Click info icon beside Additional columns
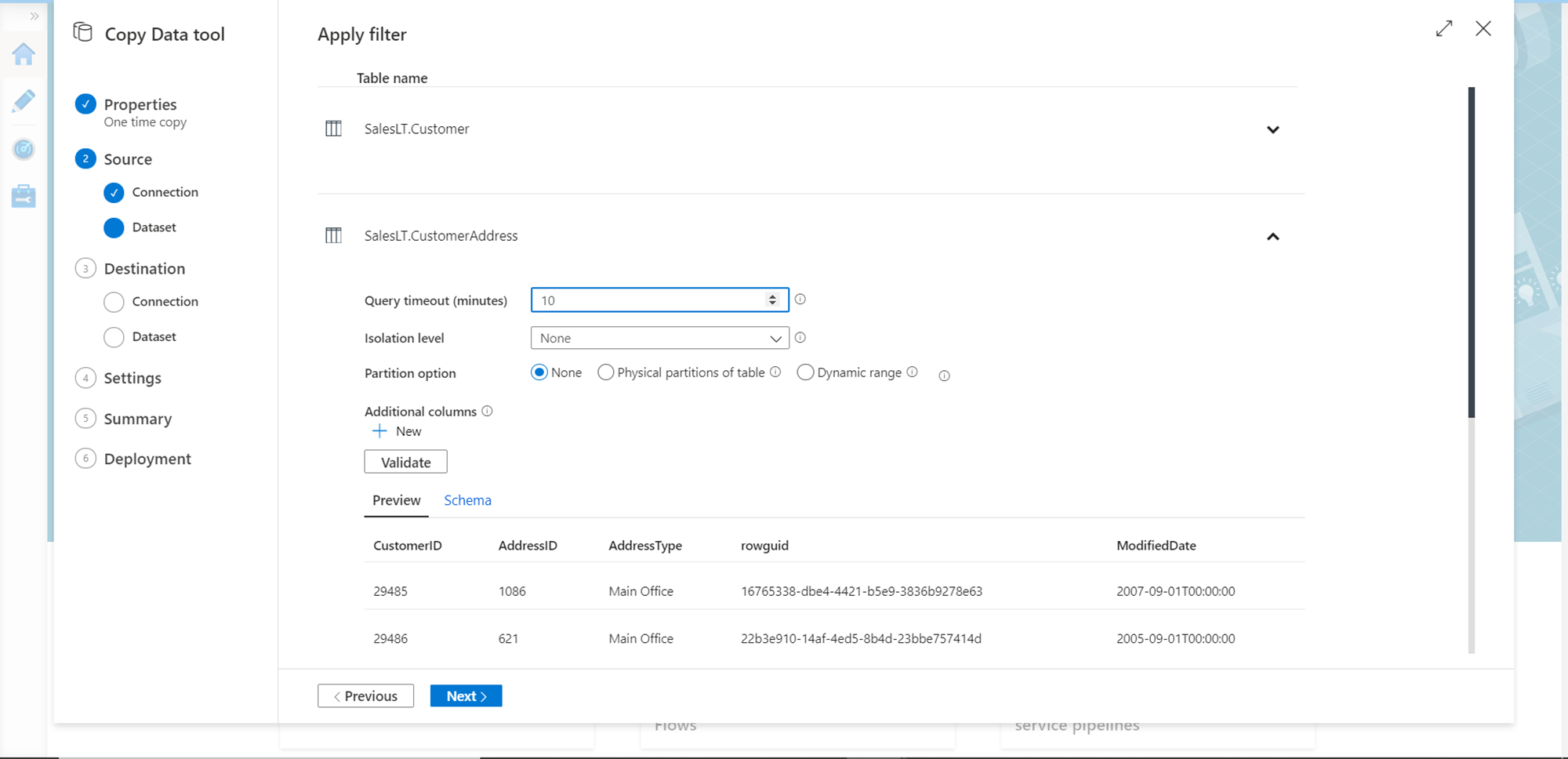 [487, 411]
